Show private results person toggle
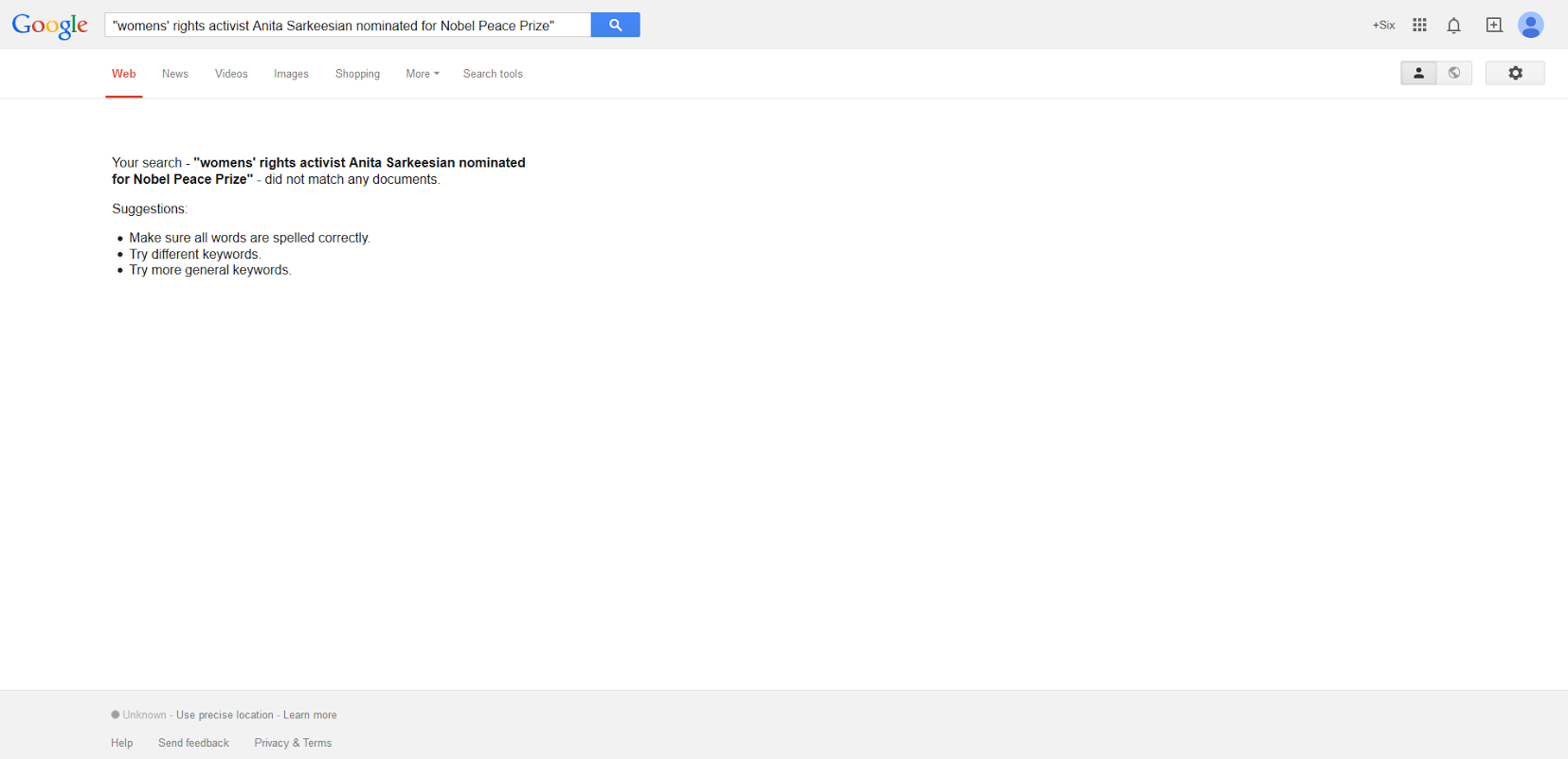Image resolution: width=1568 pixels, height=759 pixels. tap(1418, 73)
